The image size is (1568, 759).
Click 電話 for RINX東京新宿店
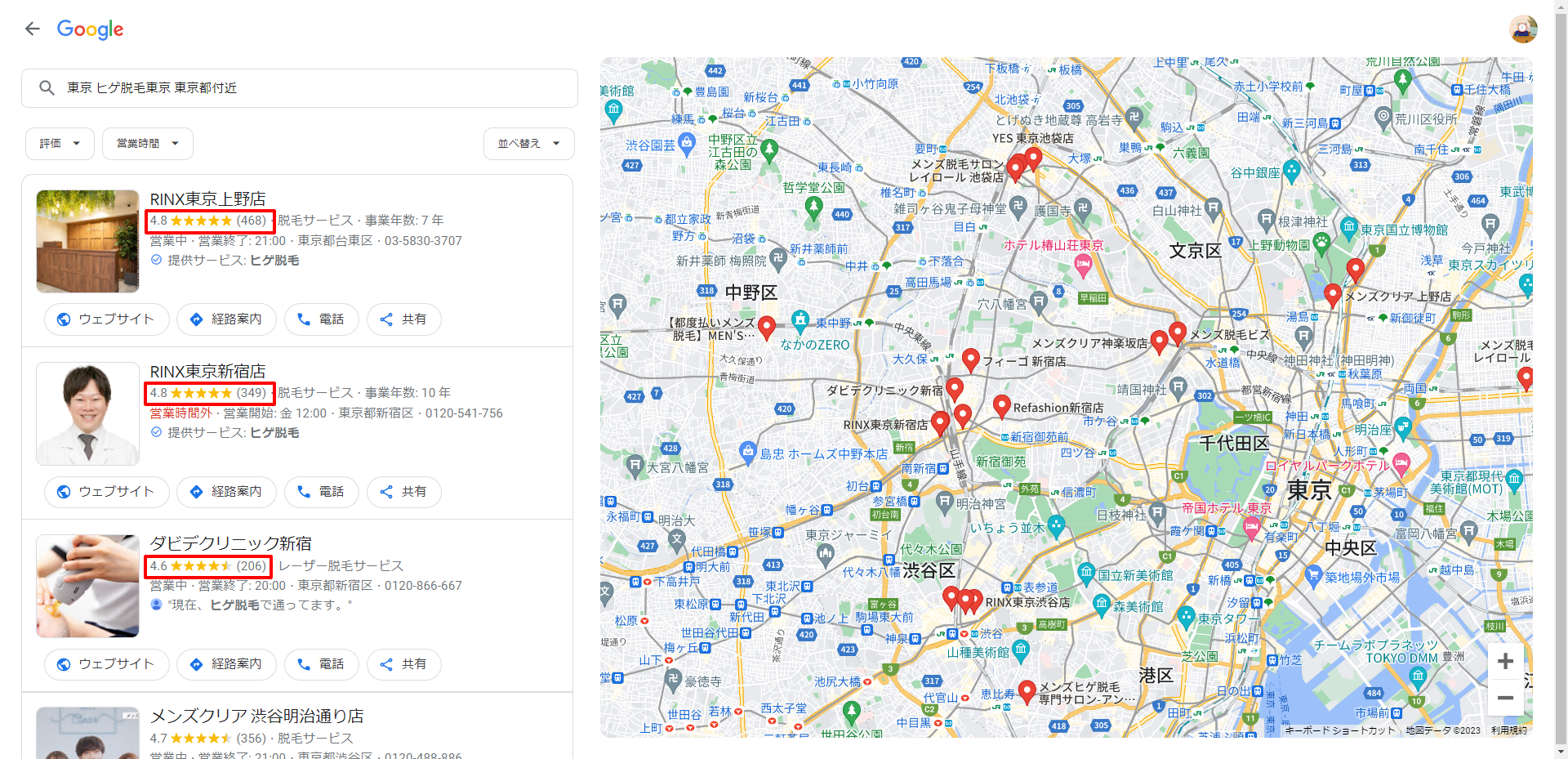(321, 492)
